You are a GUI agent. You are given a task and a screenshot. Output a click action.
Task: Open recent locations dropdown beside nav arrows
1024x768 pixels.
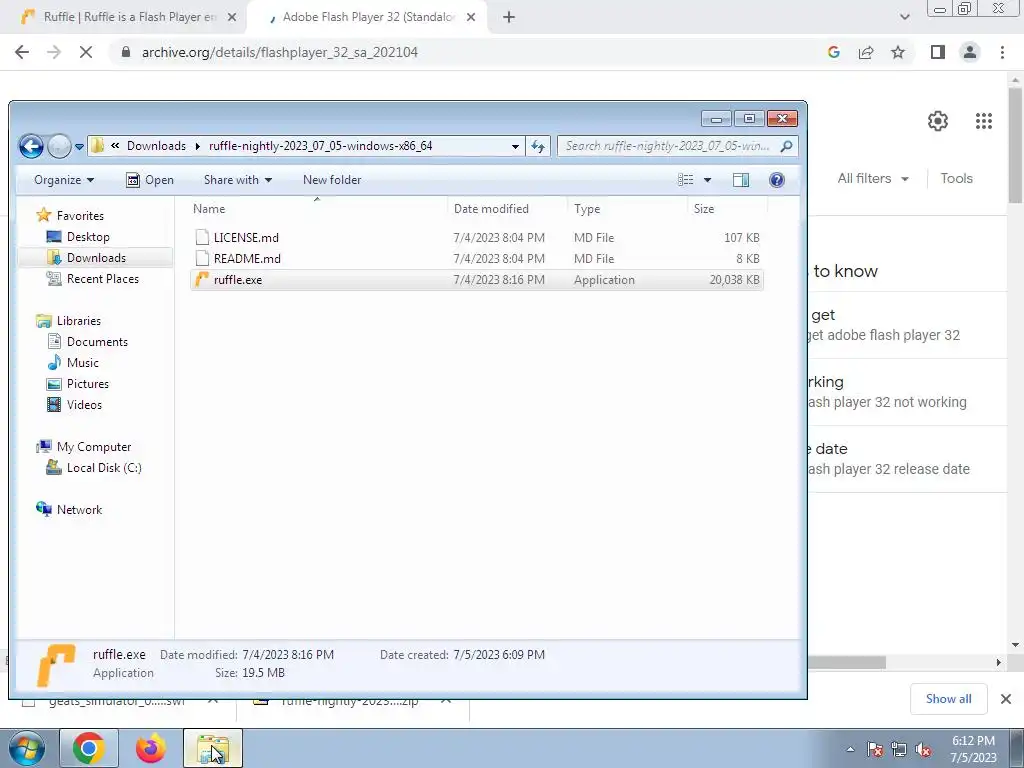pyautogui.click(x=79, y=146)
